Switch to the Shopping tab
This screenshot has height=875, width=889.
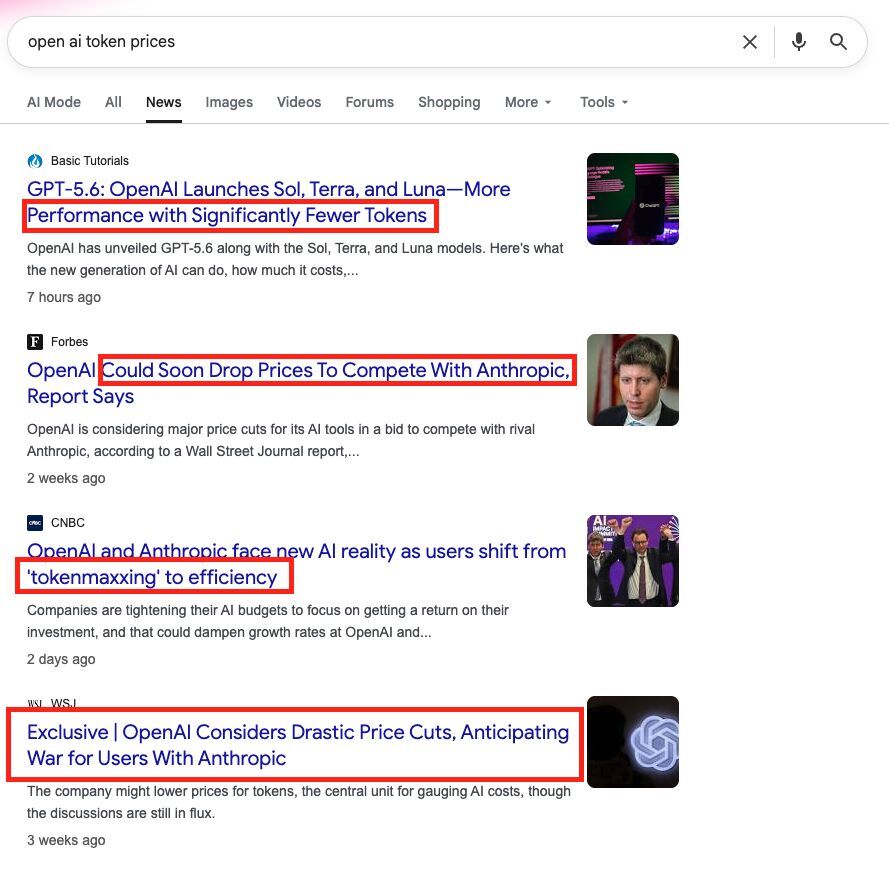[x=449, y=102]
